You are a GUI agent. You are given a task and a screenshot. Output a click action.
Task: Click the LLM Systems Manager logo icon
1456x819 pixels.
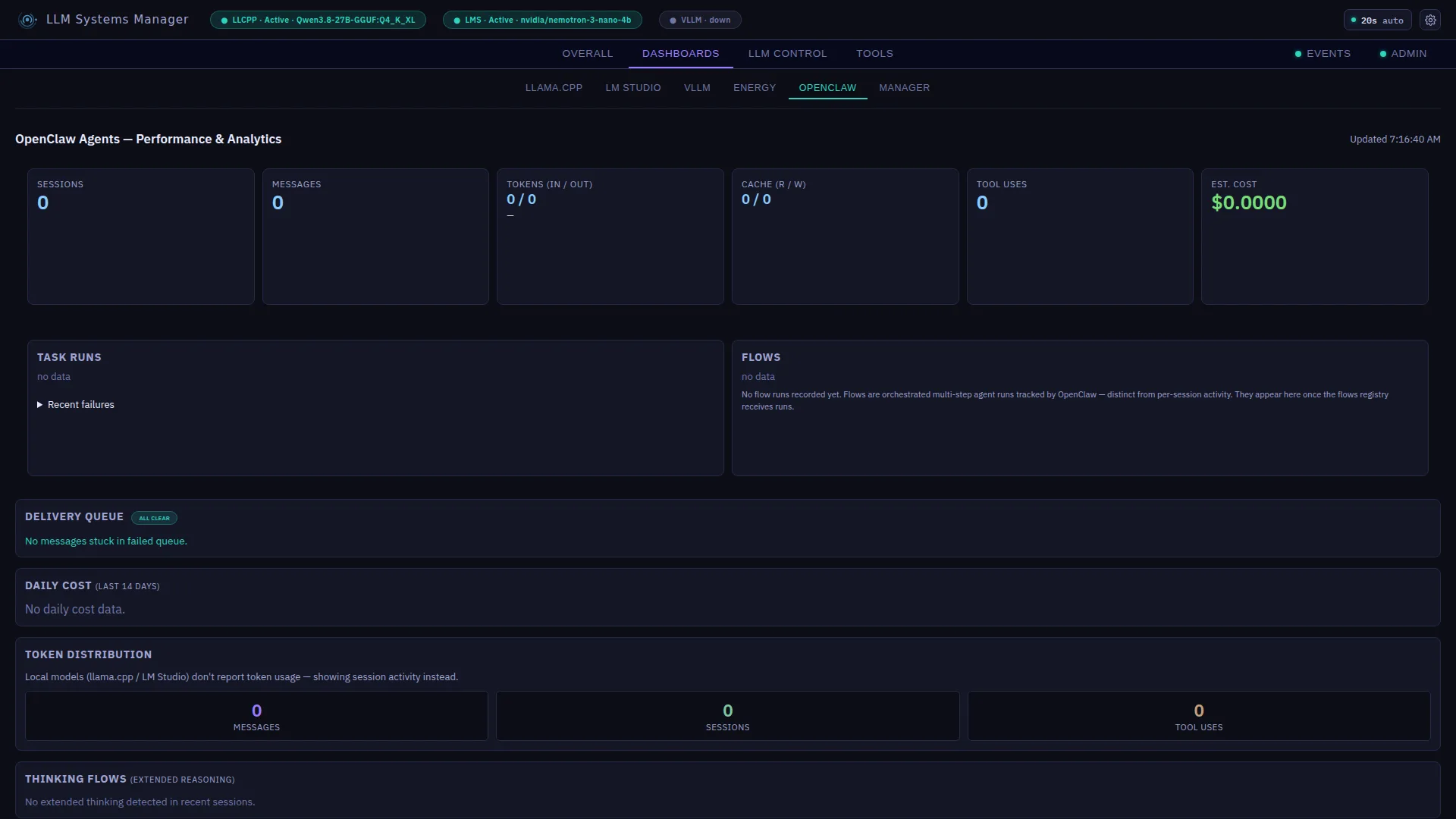coord(28,20)
